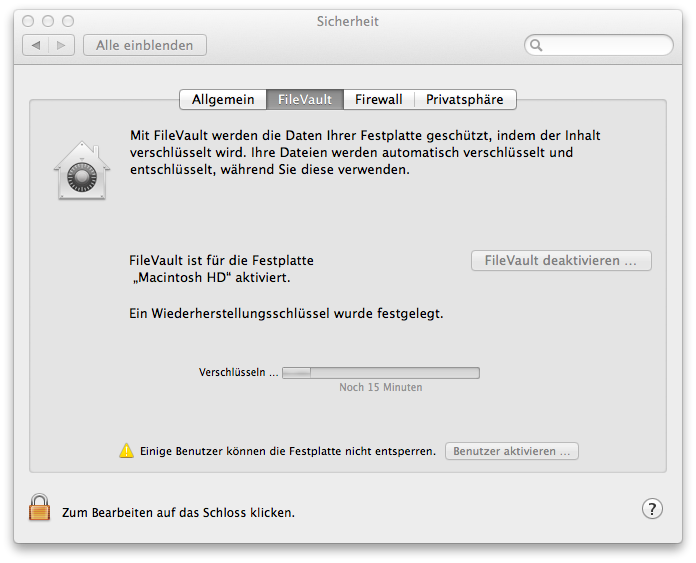Switch to the Allgemein tab

[x=223, y=99]
